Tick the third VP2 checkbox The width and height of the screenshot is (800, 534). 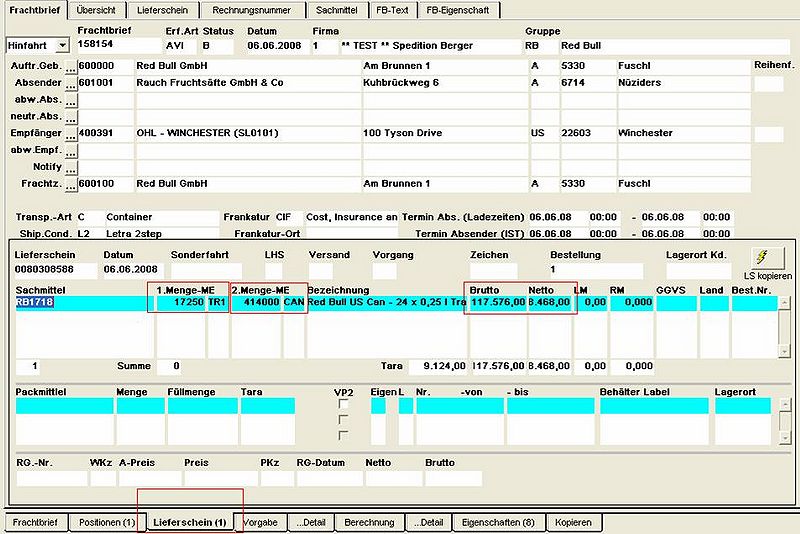[x=343, y=435]
